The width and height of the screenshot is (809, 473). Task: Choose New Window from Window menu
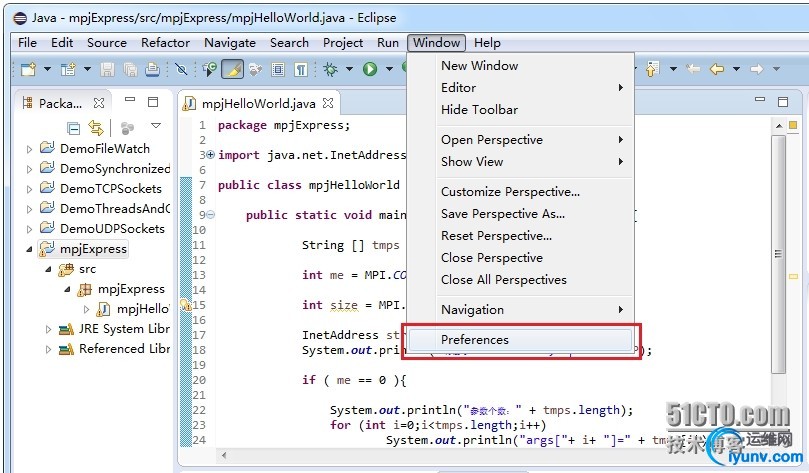tap(520, 66)
